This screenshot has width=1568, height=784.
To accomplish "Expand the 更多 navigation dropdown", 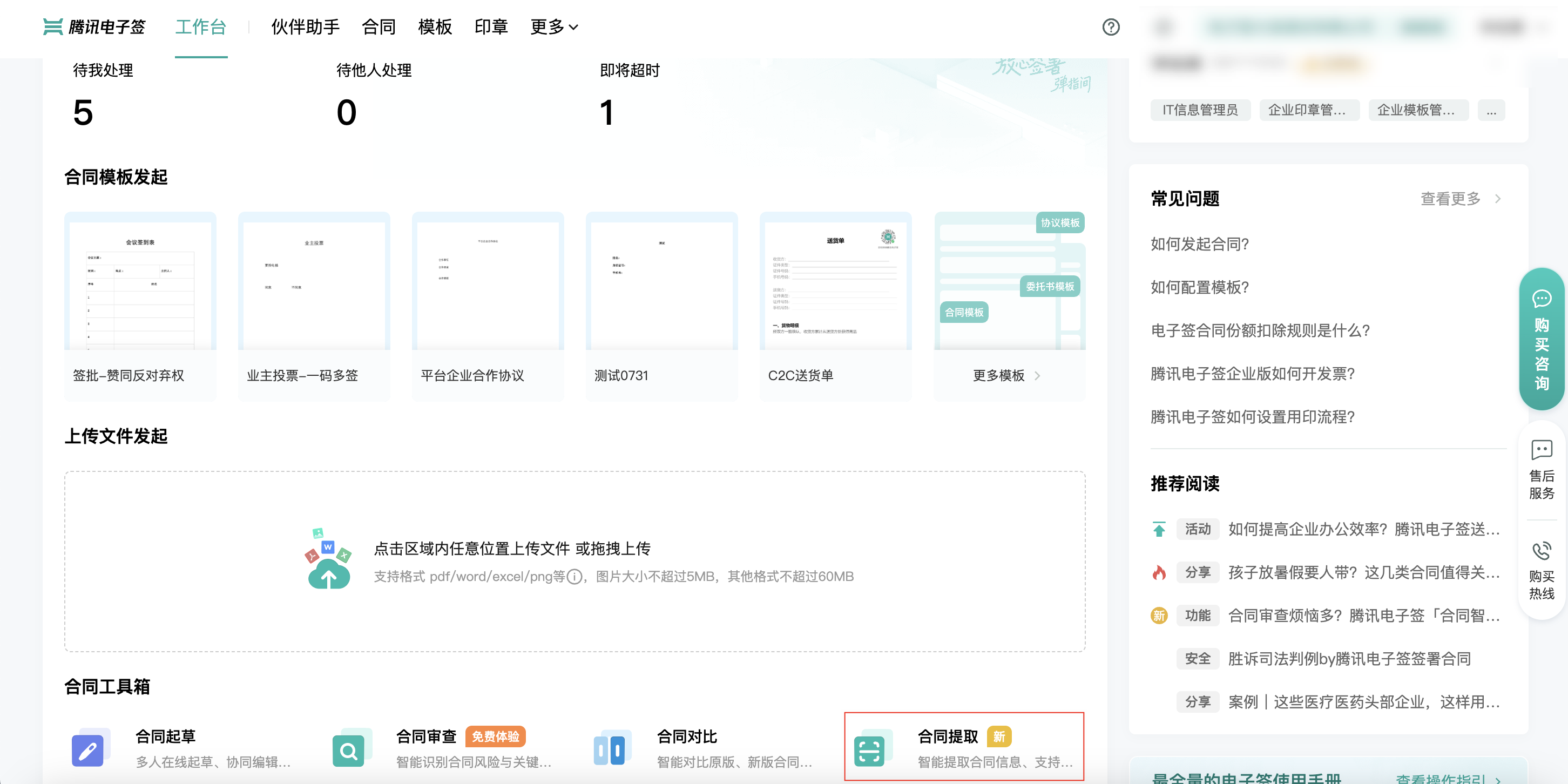I will coord(554,27).
